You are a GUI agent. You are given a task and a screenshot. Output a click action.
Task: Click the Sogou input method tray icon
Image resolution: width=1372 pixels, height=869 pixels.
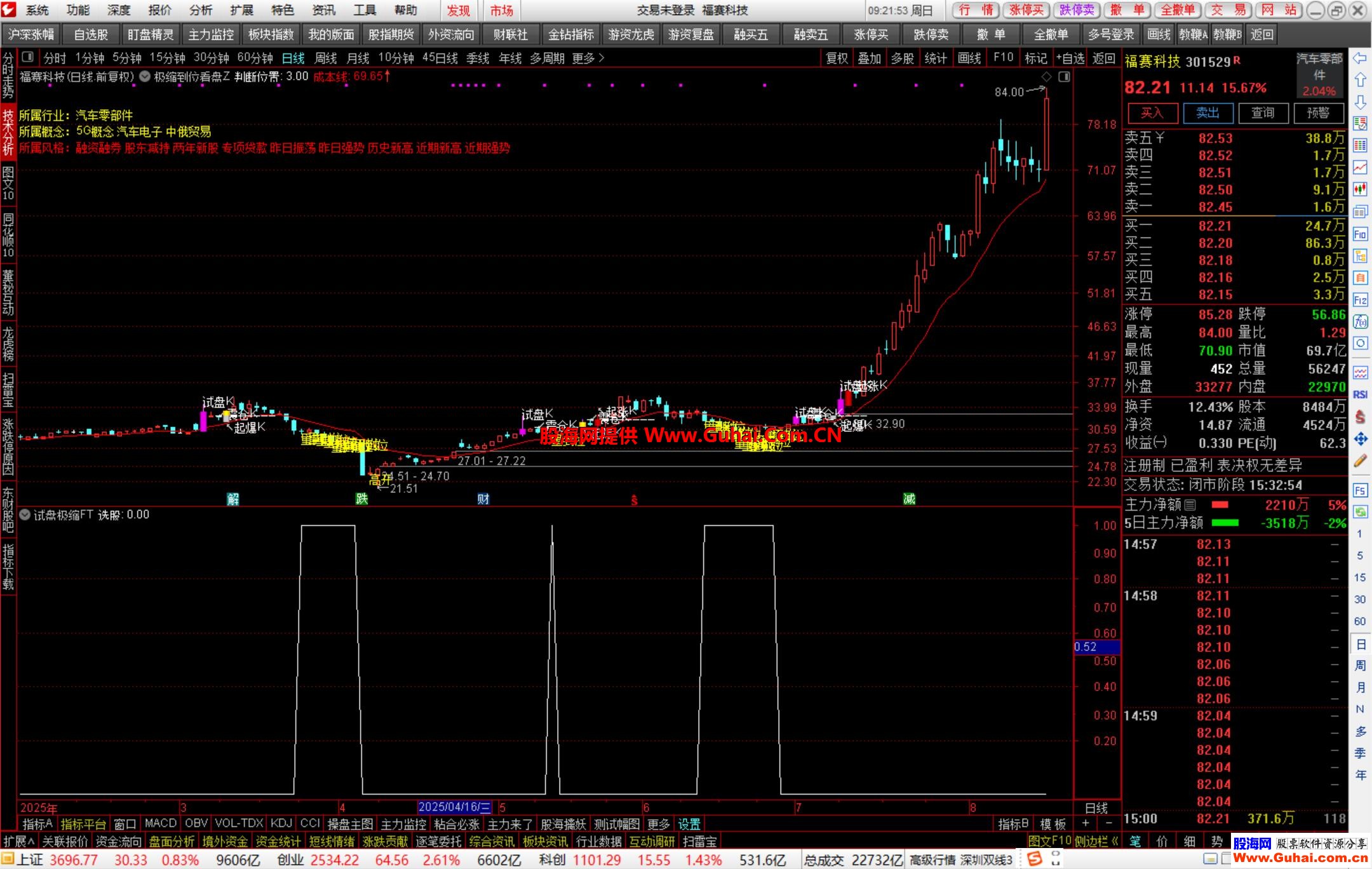tap(1034, 859)
